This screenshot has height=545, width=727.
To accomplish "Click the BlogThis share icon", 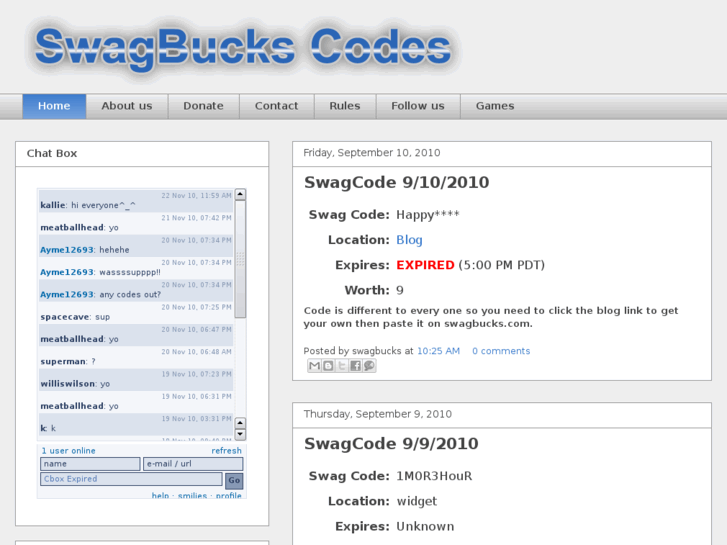I will pos(328,365).
